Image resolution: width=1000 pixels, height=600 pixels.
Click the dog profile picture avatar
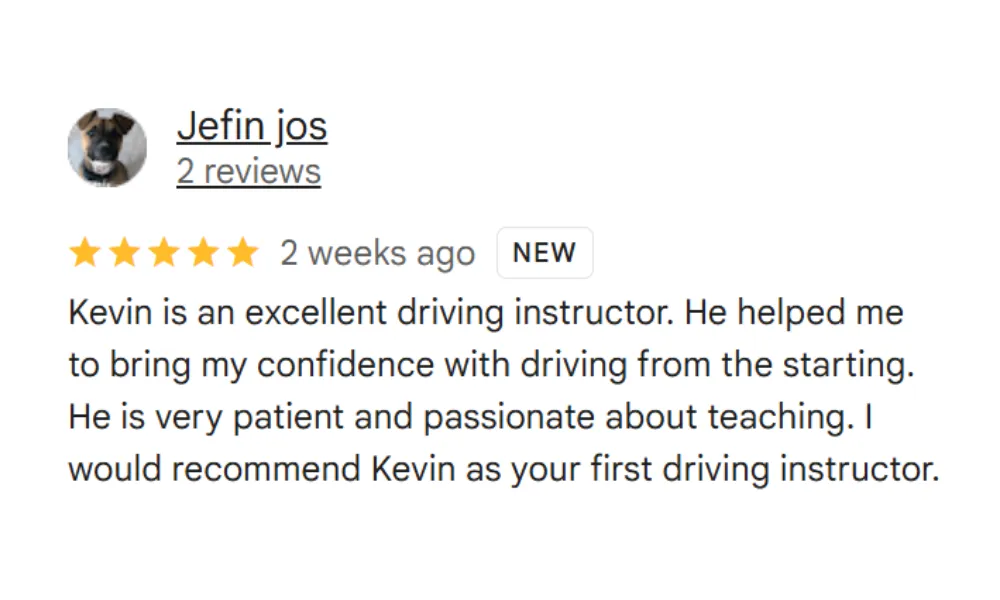coord(107,147)
